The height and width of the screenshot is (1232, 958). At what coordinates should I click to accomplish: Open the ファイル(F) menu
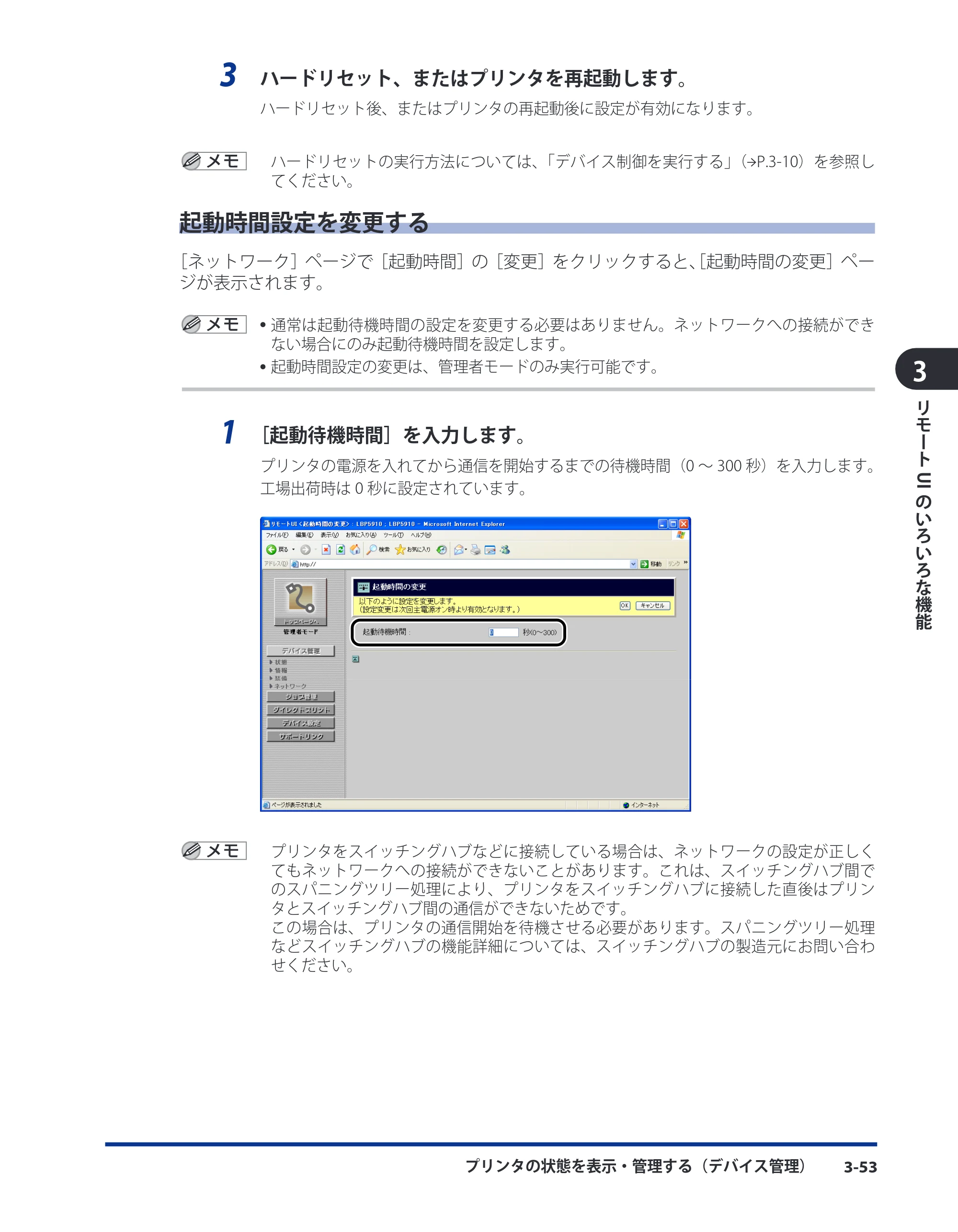point(277,535)
